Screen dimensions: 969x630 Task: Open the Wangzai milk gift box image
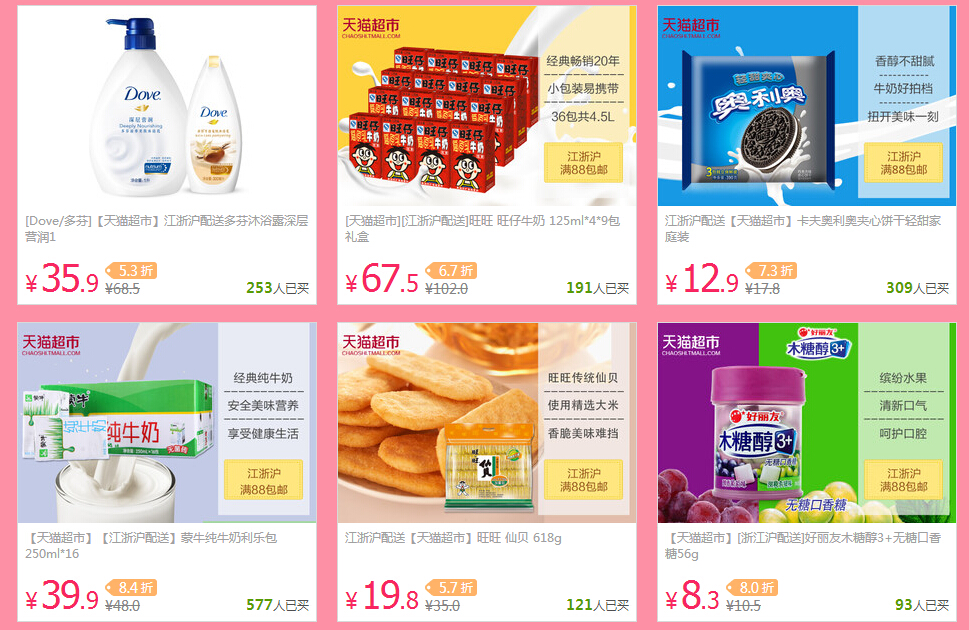point(487,106)
